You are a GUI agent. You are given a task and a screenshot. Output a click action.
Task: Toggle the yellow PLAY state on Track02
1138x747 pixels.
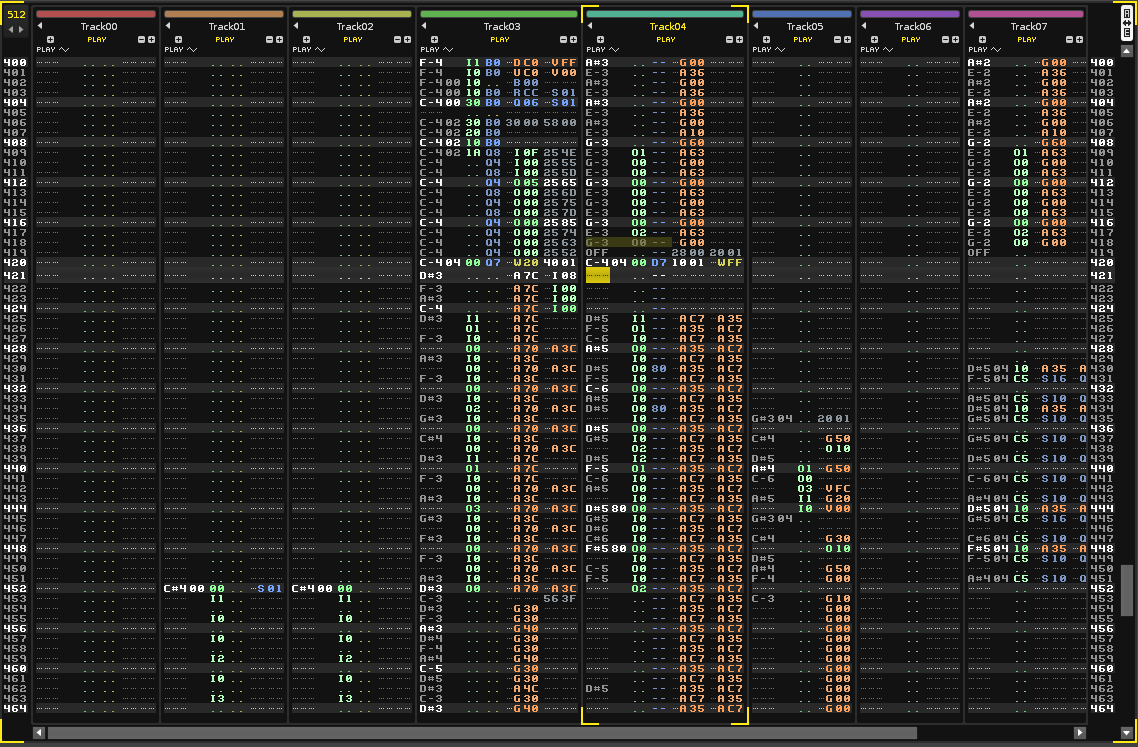tap(352, 39)
